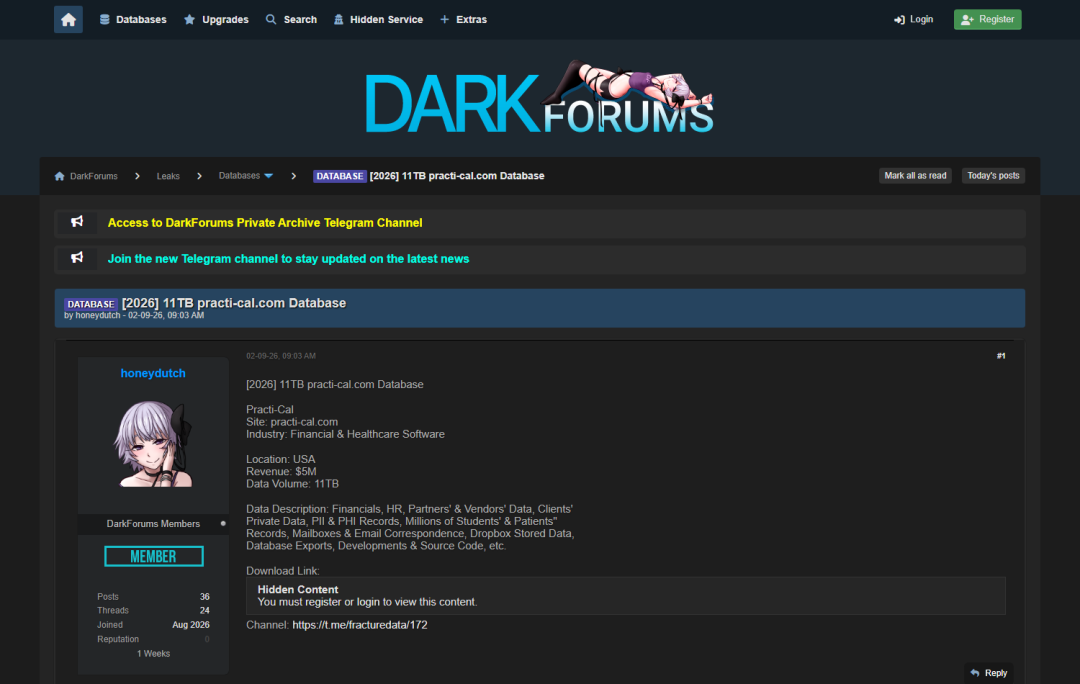Open the Databases menu item
This screenshot has width=1080, height=684.
(x=133, y=19)
